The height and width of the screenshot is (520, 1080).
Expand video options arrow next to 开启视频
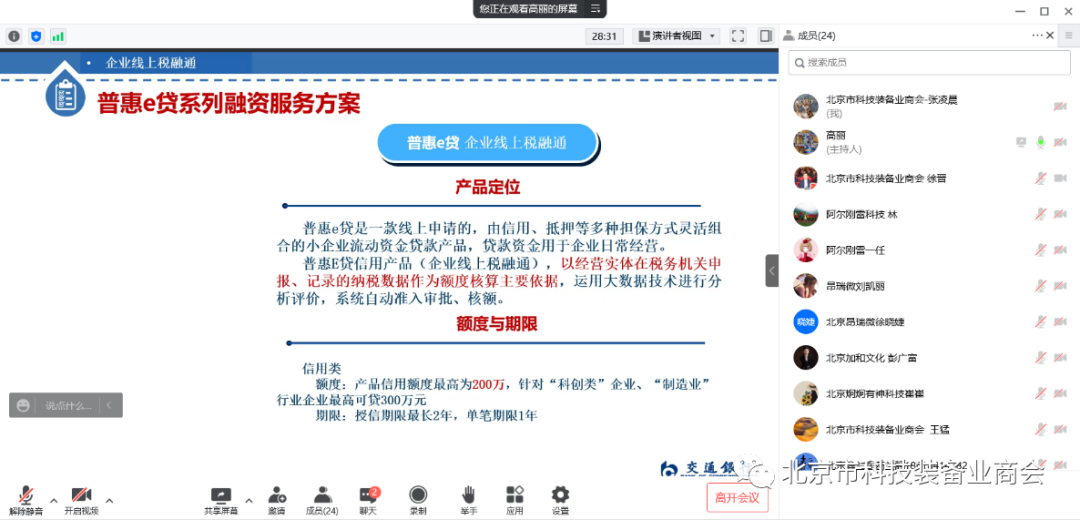109,501
